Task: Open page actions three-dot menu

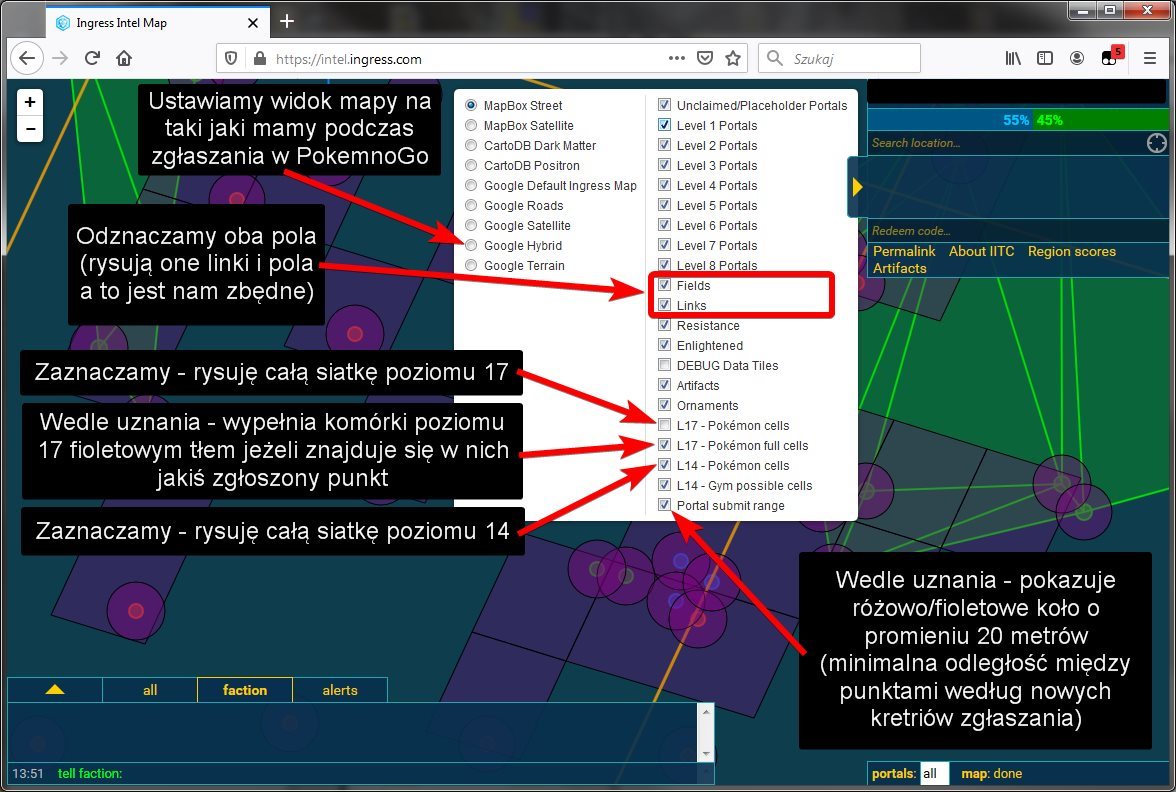Action: point(676,58)
